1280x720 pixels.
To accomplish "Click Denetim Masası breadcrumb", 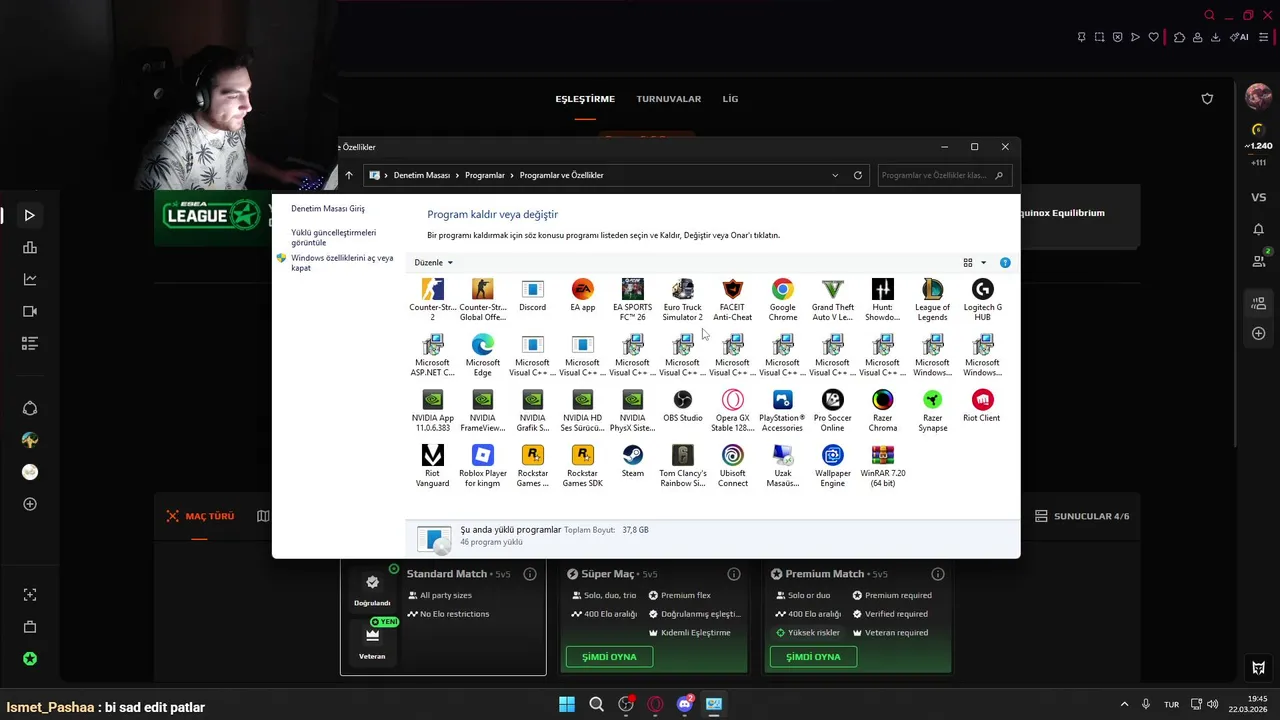I will (x=422, y=175).
